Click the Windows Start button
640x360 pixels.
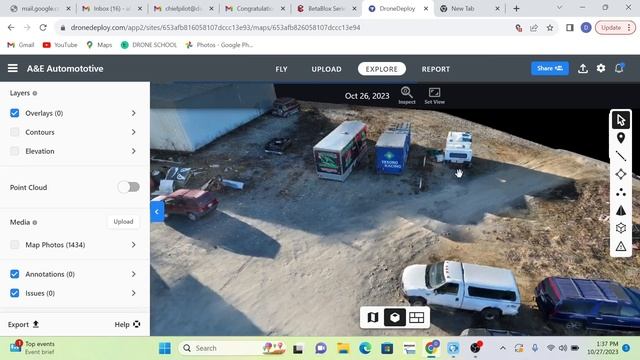tap(165, 348)
